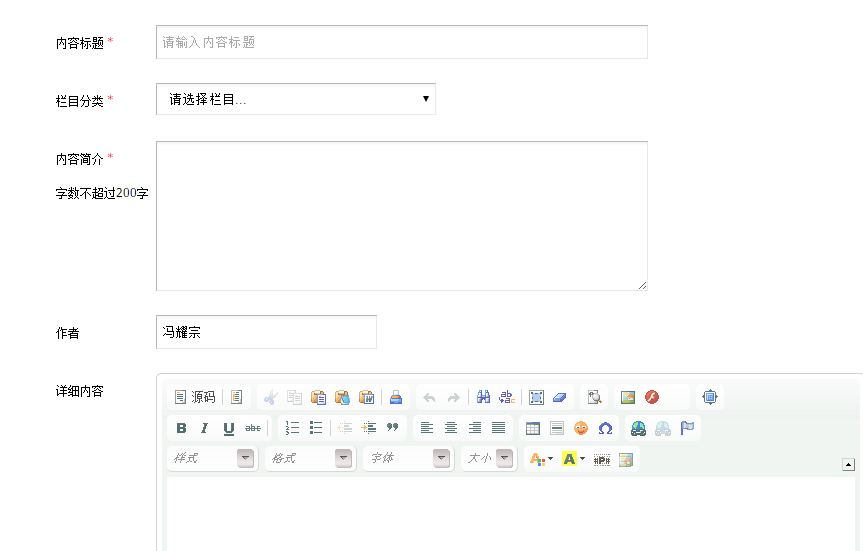The height and width of the screenshot is (551, 863).
Task: Click the decrease indent icon
Action: click(x=345, y=428)
